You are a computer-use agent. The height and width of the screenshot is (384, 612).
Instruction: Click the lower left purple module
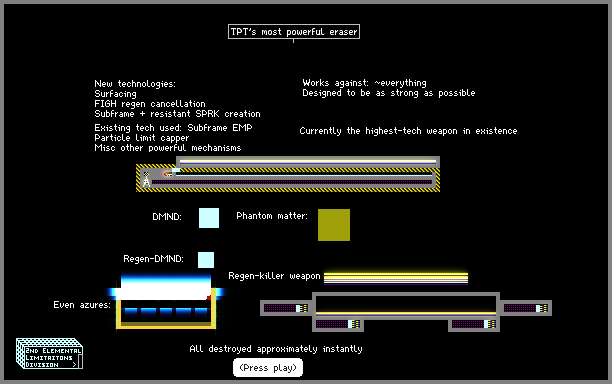(x=338, y=324)
